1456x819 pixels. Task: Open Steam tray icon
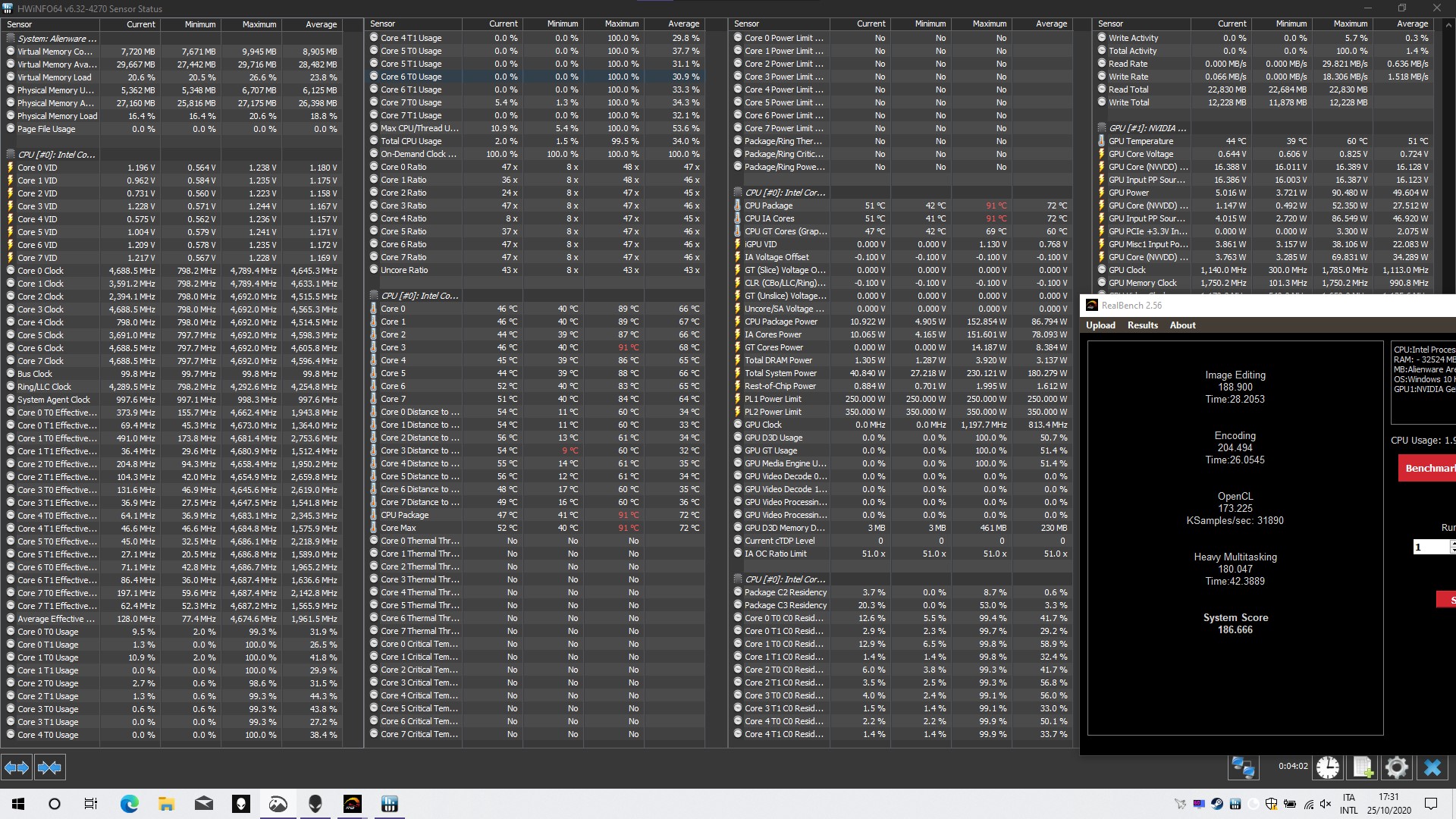click(x=1217, y=804)
